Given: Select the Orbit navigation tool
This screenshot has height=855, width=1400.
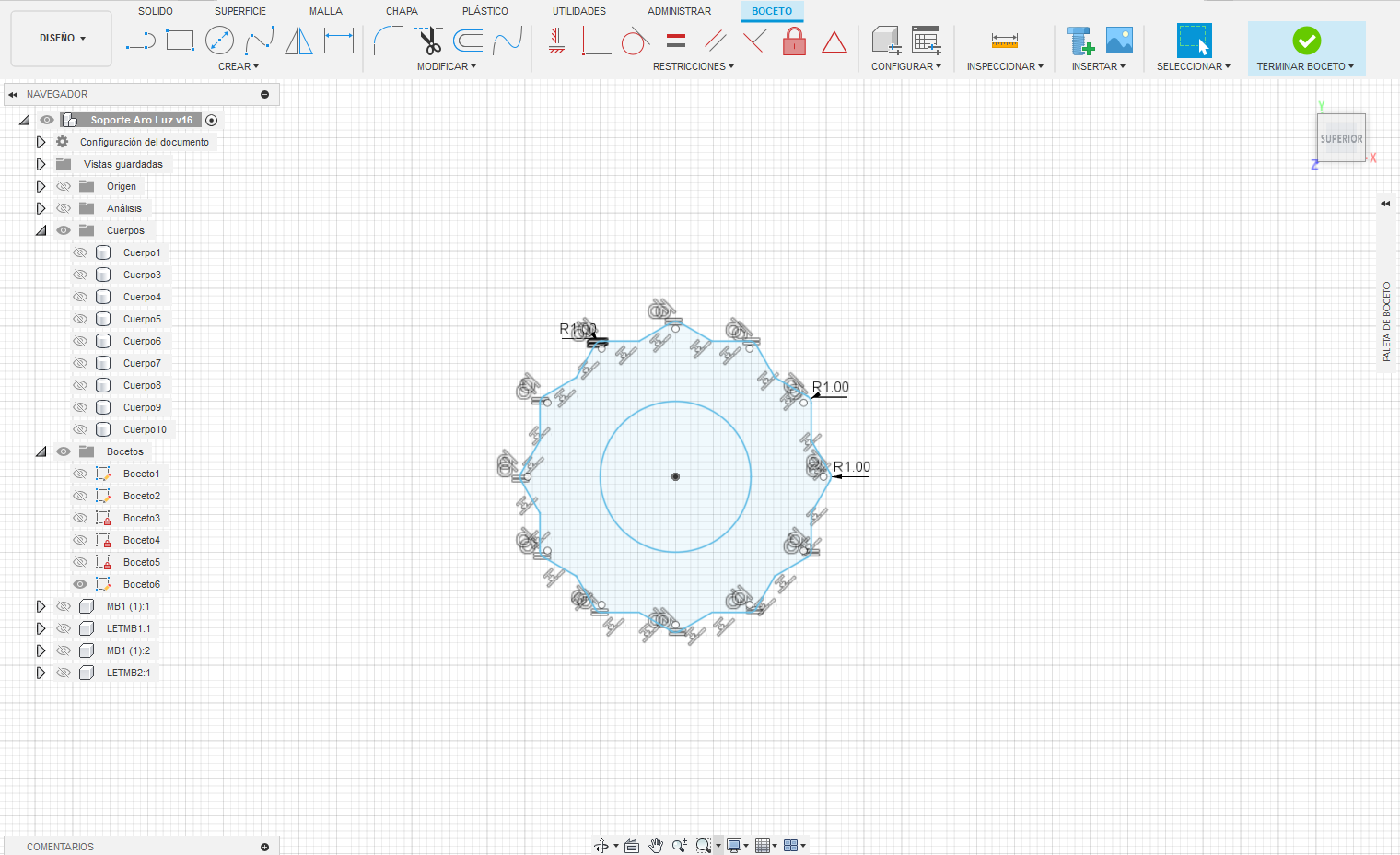Looking at the screenshot, I should 601,846.
